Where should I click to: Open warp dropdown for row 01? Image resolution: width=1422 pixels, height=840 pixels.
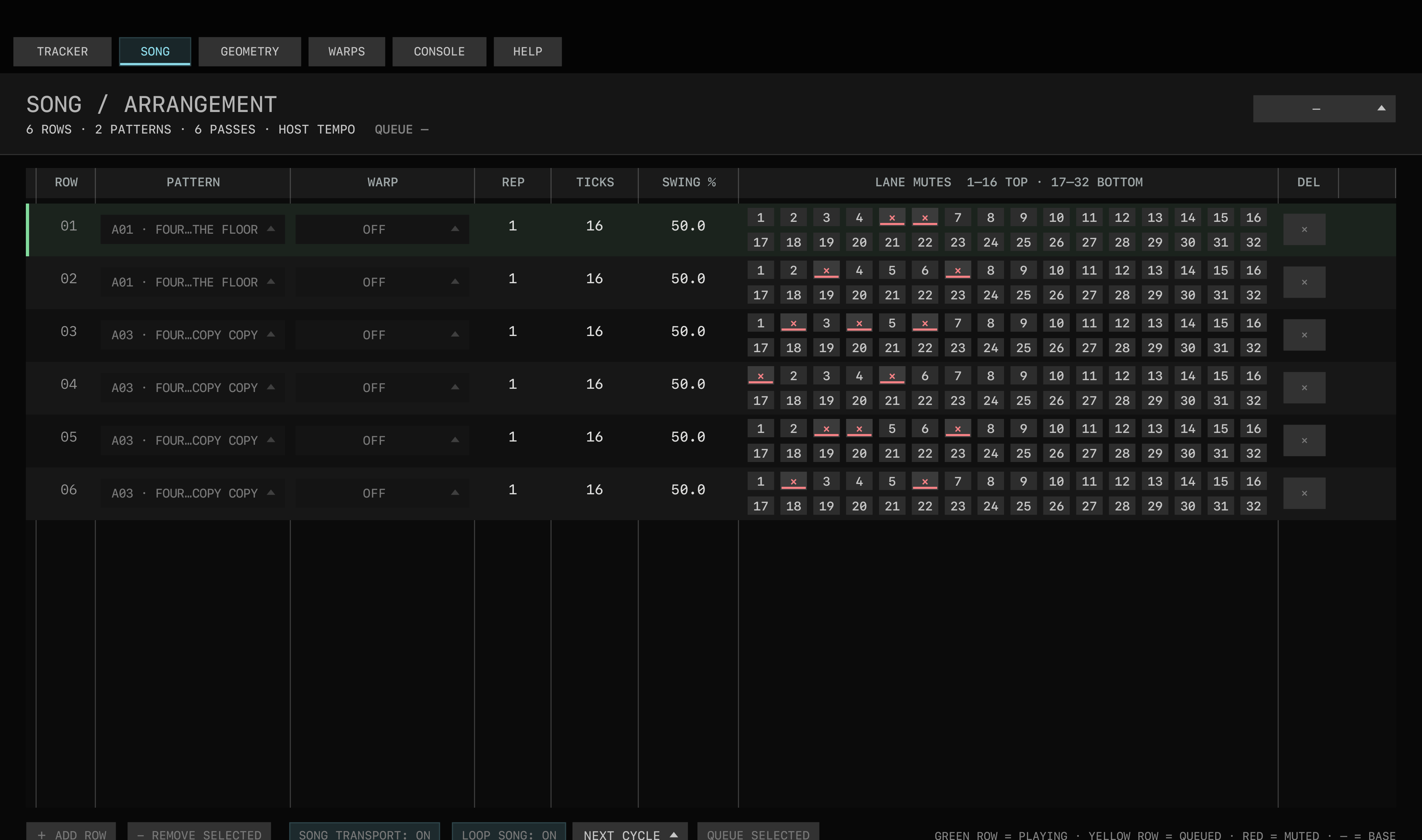(382, 229)
